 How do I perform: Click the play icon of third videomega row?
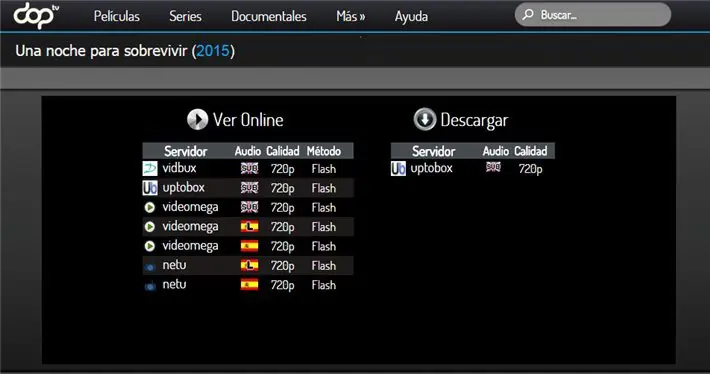point(149,246)
